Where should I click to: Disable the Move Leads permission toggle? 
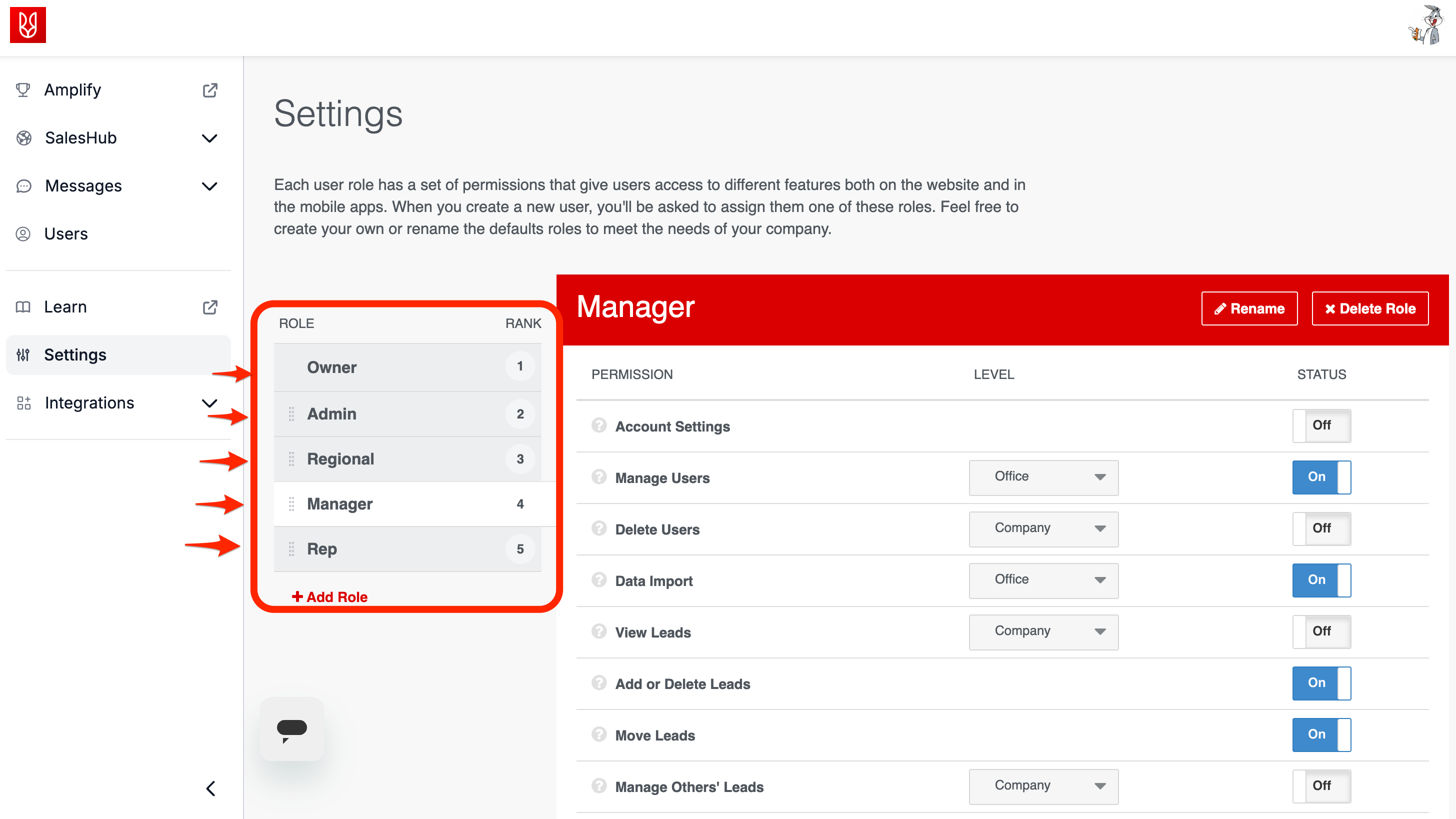tap(1321, 734)
